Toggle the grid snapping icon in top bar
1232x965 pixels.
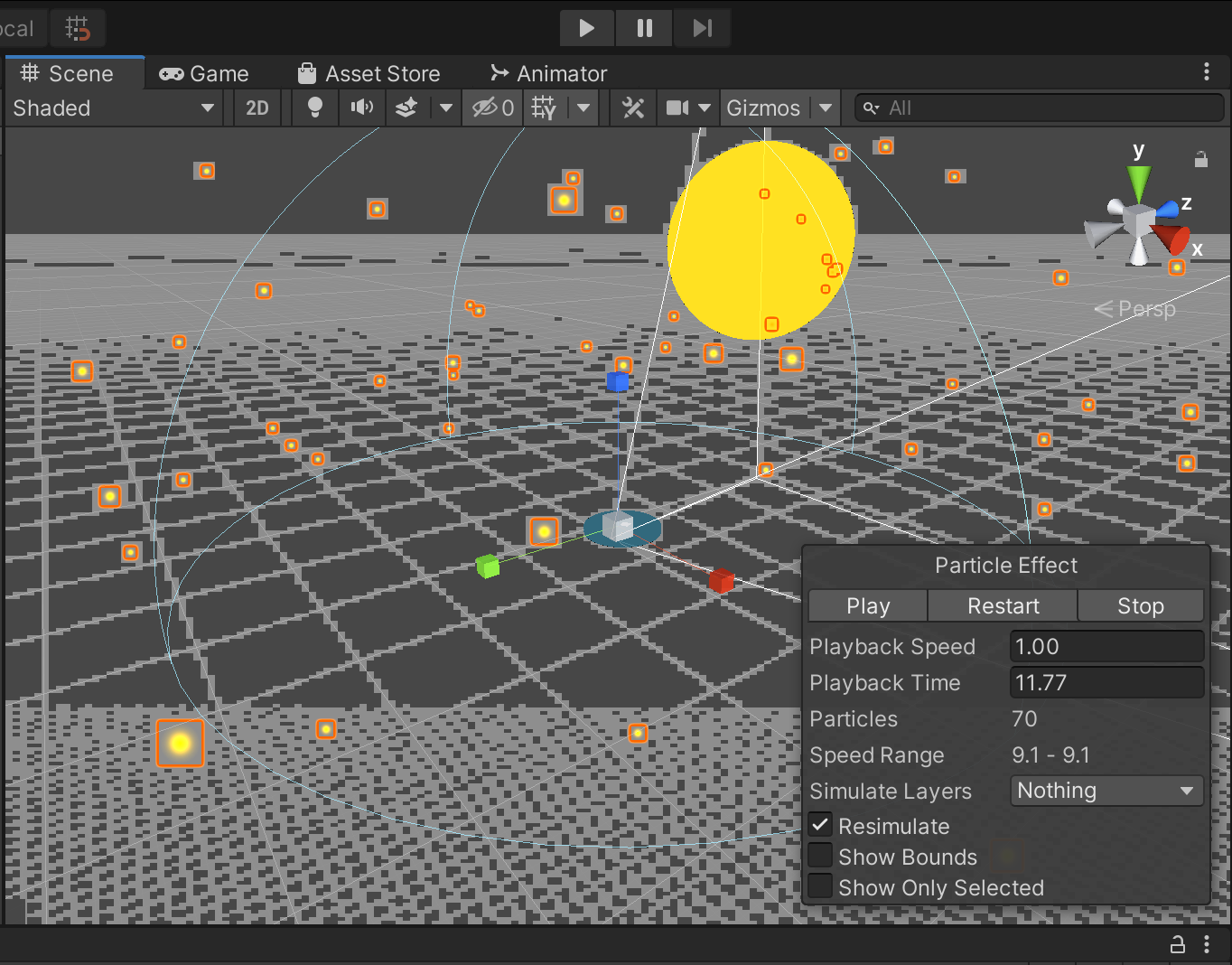tap(78, 28)
